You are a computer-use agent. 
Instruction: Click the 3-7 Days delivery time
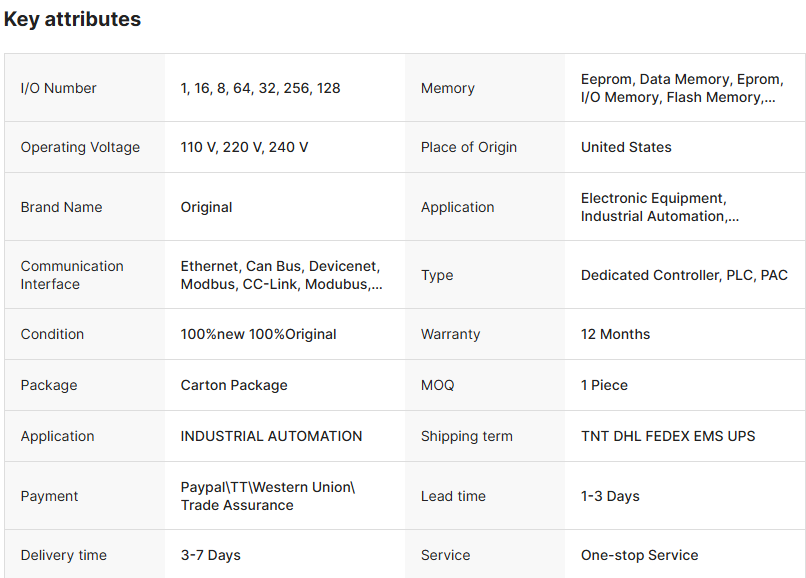click(x=210, y=555)
